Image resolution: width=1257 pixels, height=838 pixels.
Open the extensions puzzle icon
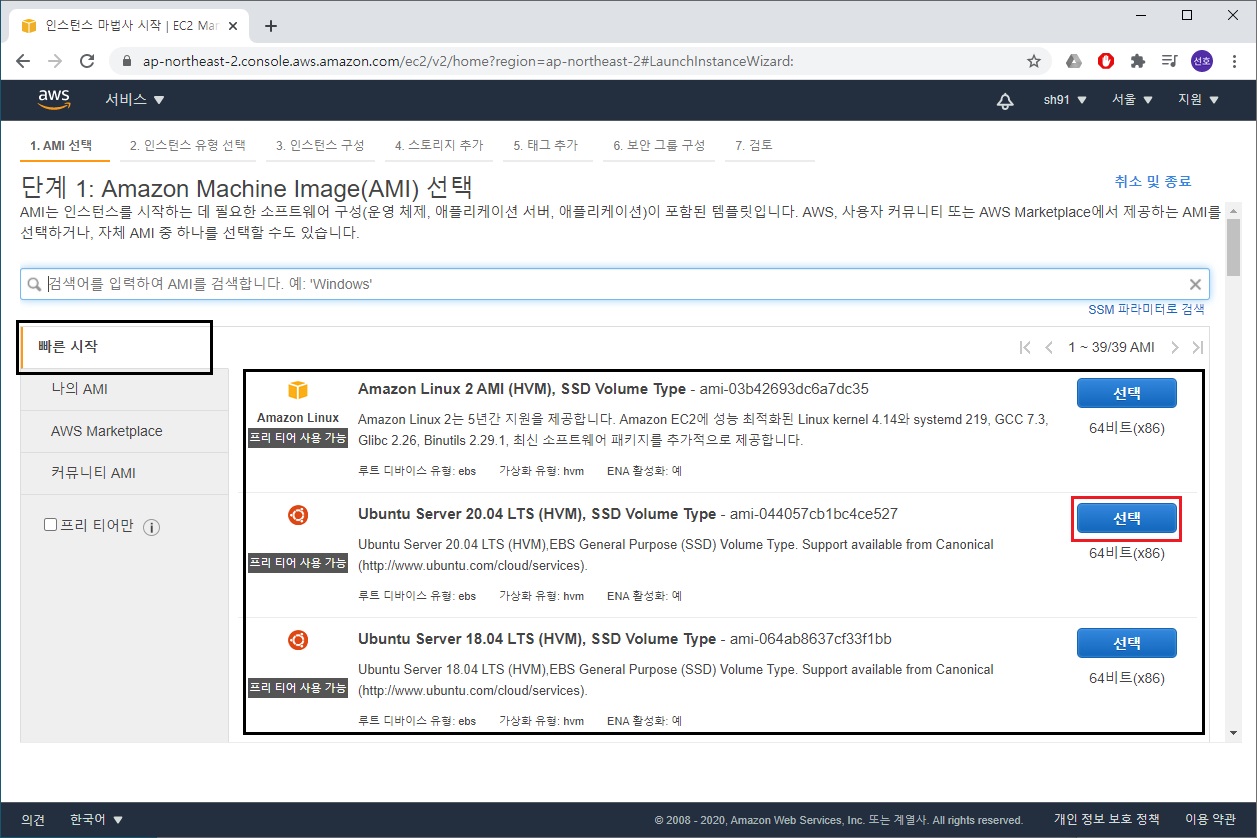1137,61
